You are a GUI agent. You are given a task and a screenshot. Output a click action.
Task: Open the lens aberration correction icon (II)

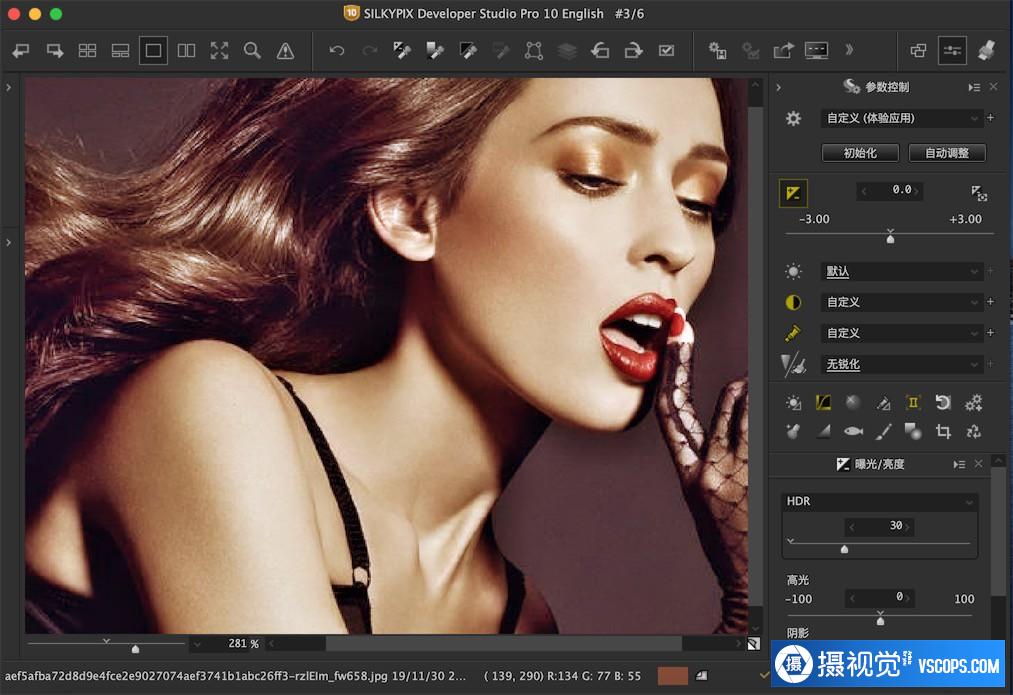[913, 403]
